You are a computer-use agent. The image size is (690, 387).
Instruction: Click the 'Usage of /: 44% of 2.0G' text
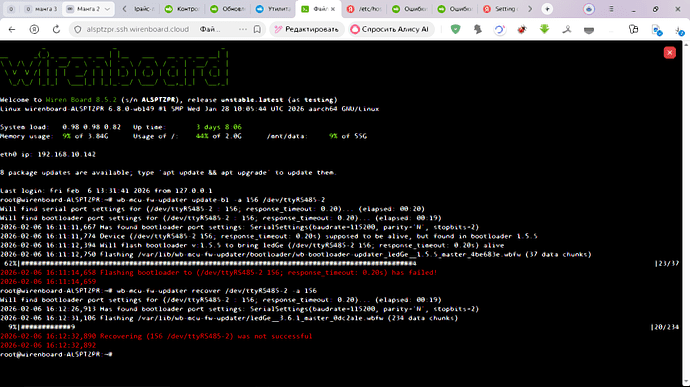(187, 136)
